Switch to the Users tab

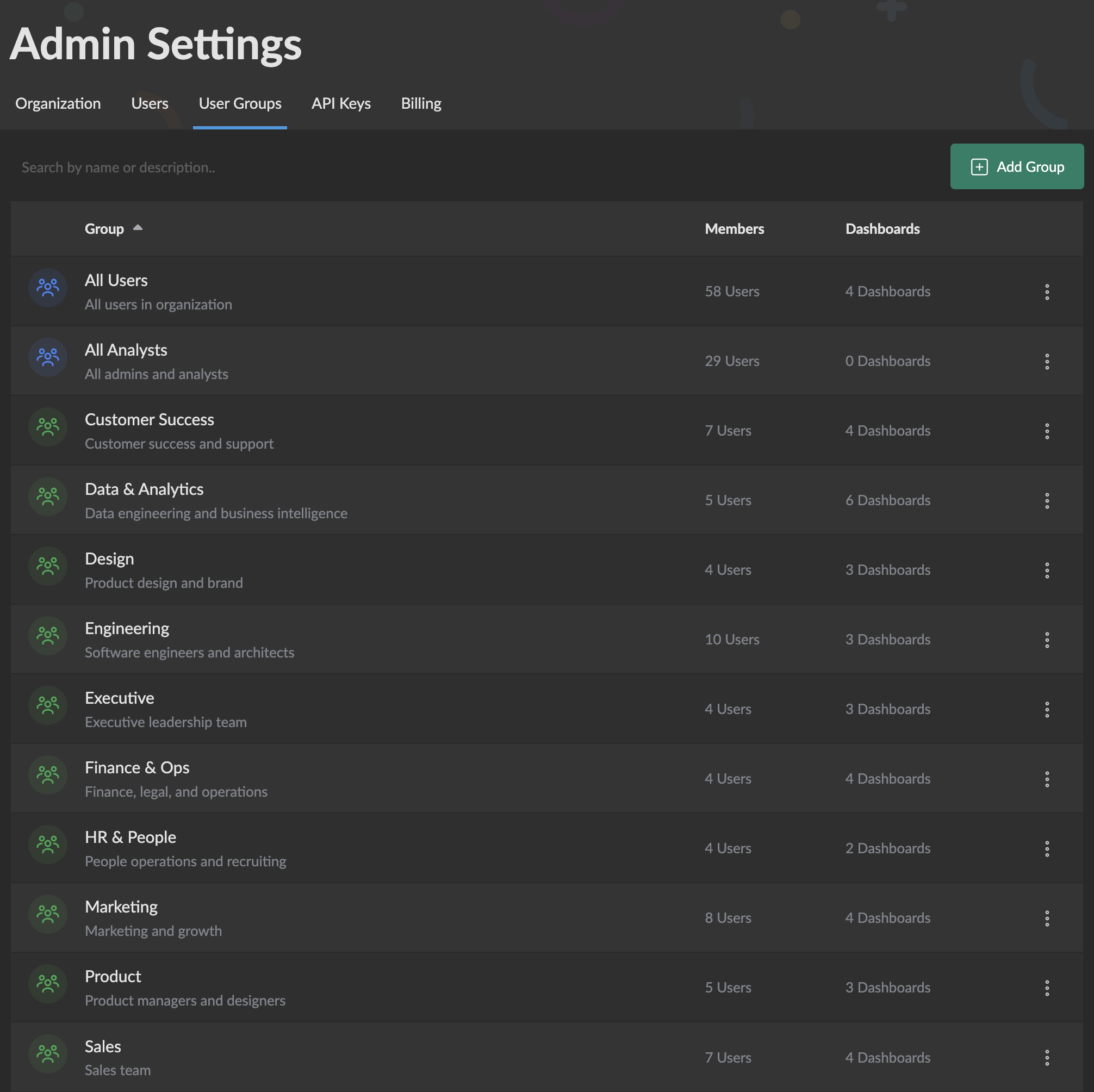pos(150,104)
